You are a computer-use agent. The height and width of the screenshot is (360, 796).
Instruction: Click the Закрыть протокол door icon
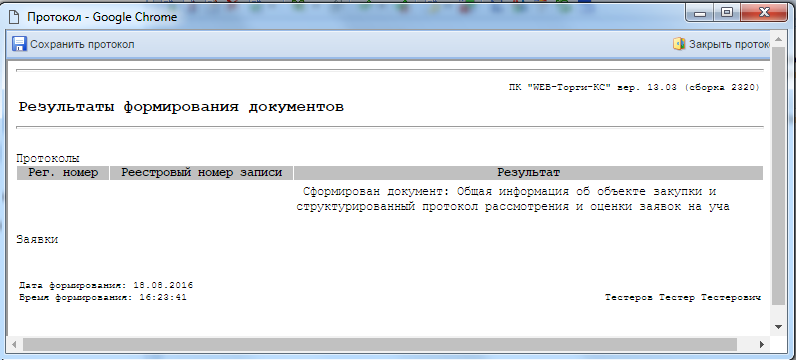click(679, 44)
